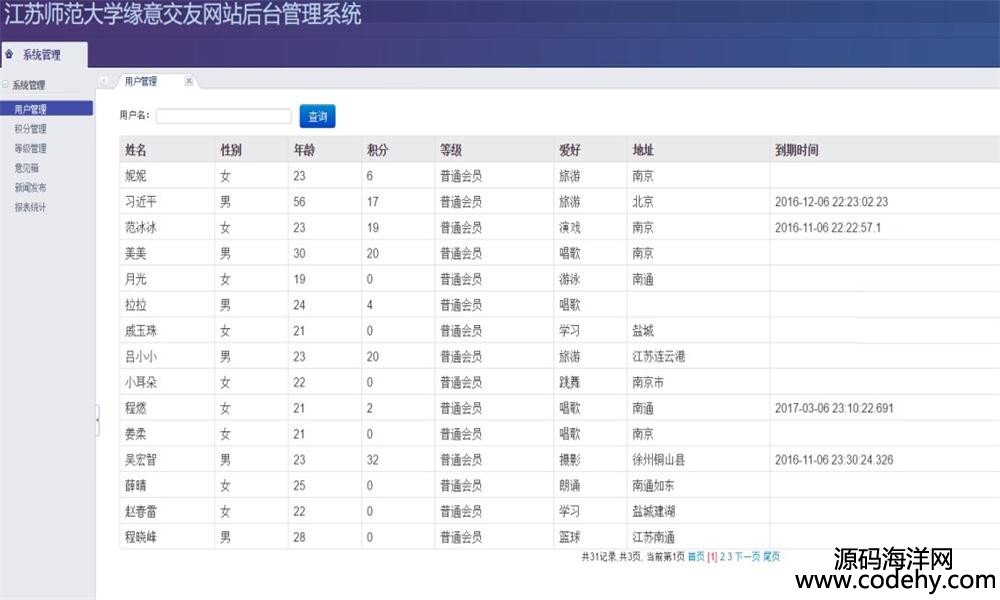Select the name cell 程燃
The image size is (1000, 600).
coord(136,408)
